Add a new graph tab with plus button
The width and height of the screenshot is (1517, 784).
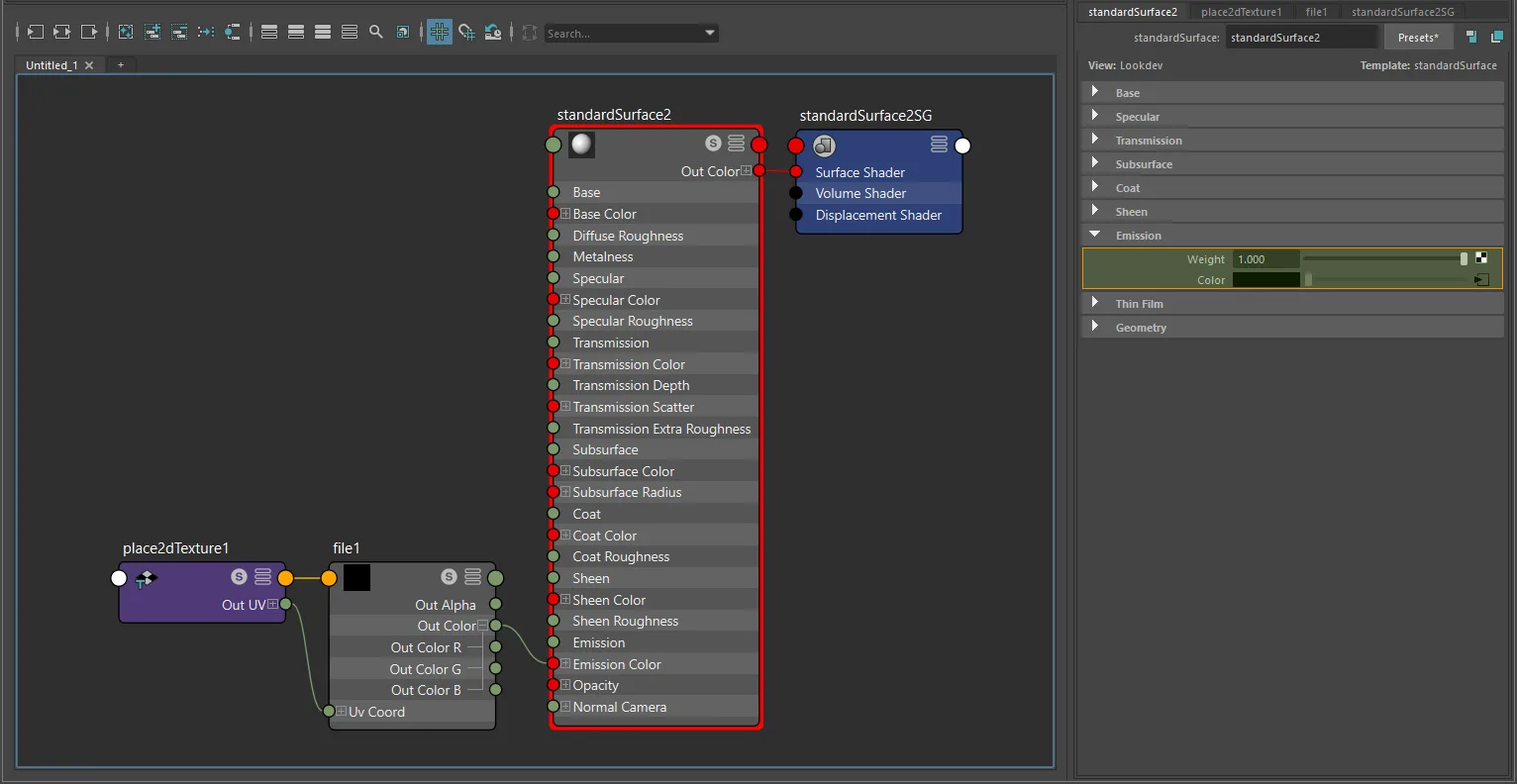[121, 64]
